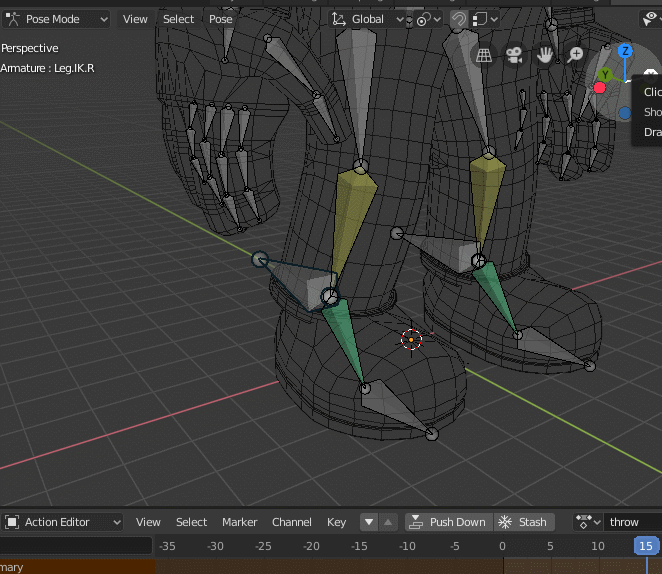Click the zoom view magnifier icon
This screenshot has width=662, height=574.
point(575,55)
